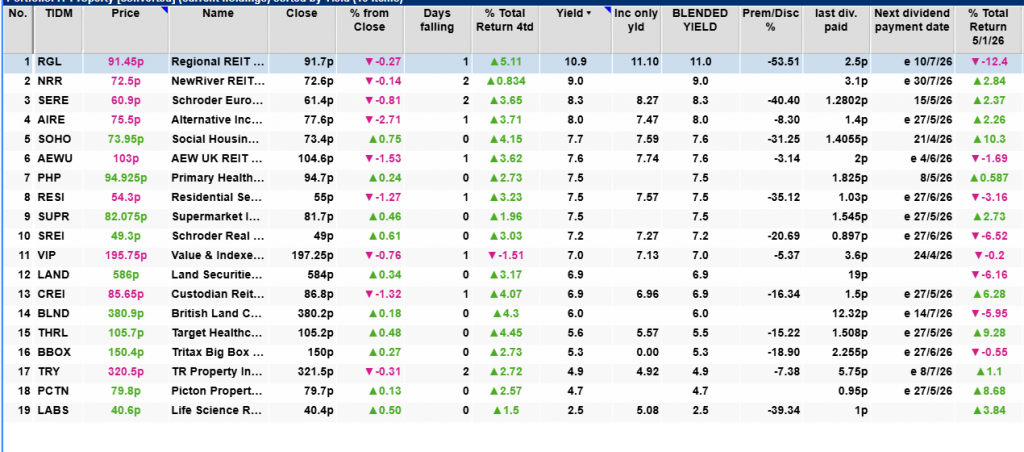Screen dimensions: 1024x452
Task: Click the blue corner marker on last column header
Action: point(1018,8)
